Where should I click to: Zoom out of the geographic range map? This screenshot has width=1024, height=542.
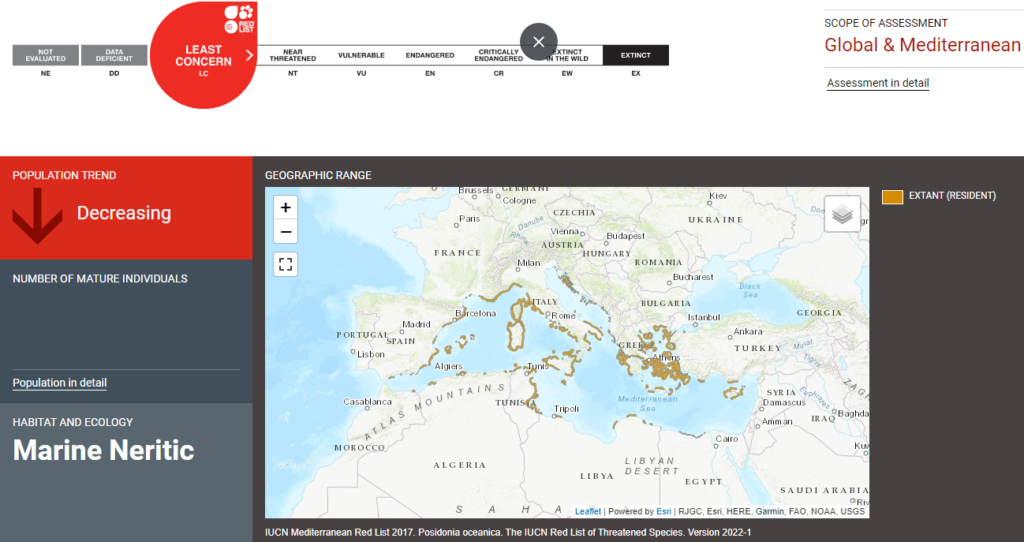pos(285,232)
